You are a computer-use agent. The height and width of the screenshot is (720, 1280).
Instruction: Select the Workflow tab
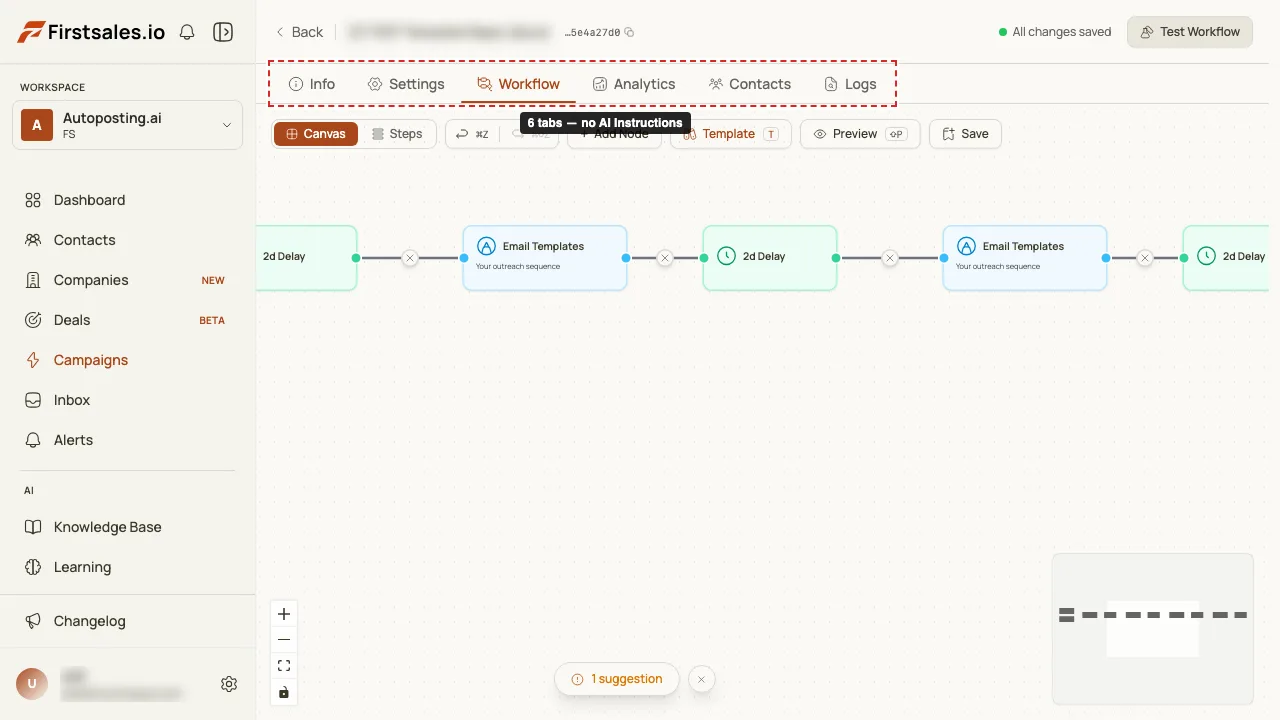pos(518,84)
